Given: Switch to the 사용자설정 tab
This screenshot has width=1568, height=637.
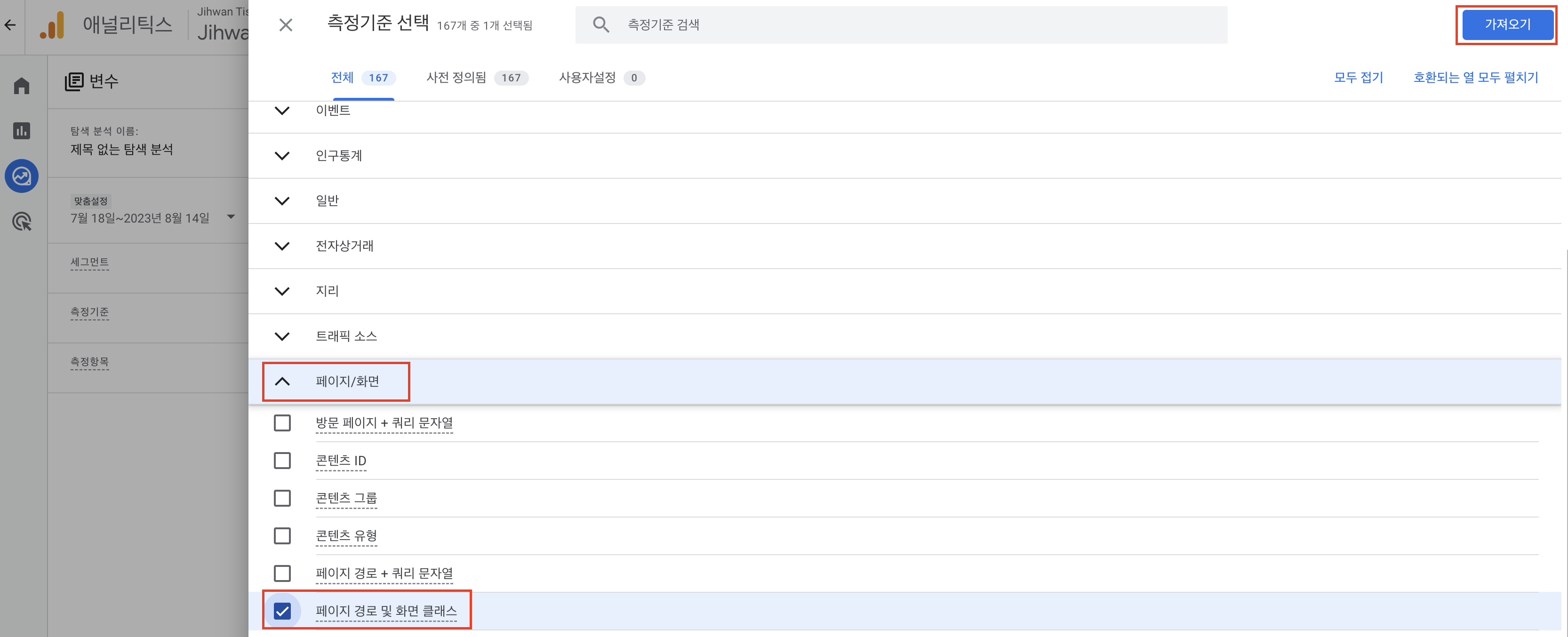Looking at the screenshot, I should click(601, 78).
